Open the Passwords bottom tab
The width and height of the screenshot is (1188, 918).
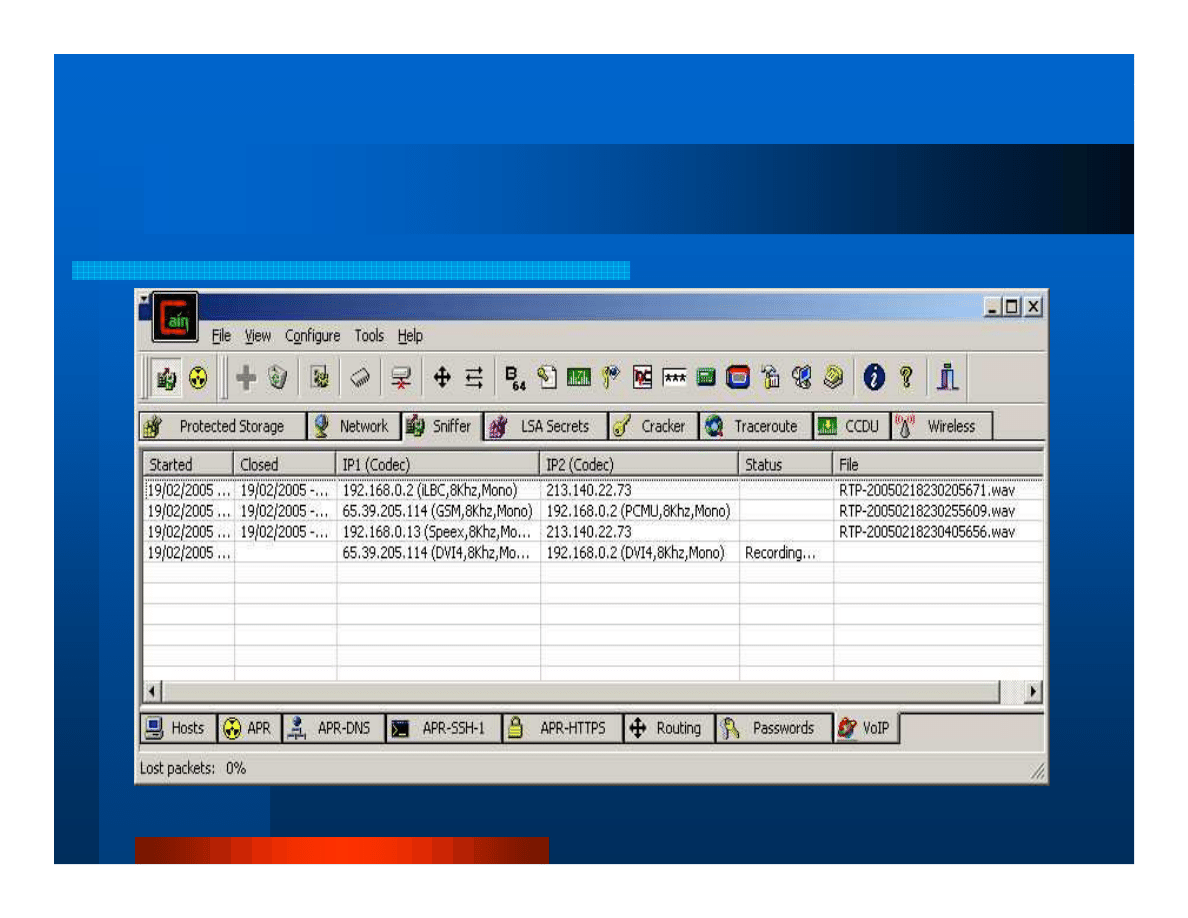click(x=771, y=729)
